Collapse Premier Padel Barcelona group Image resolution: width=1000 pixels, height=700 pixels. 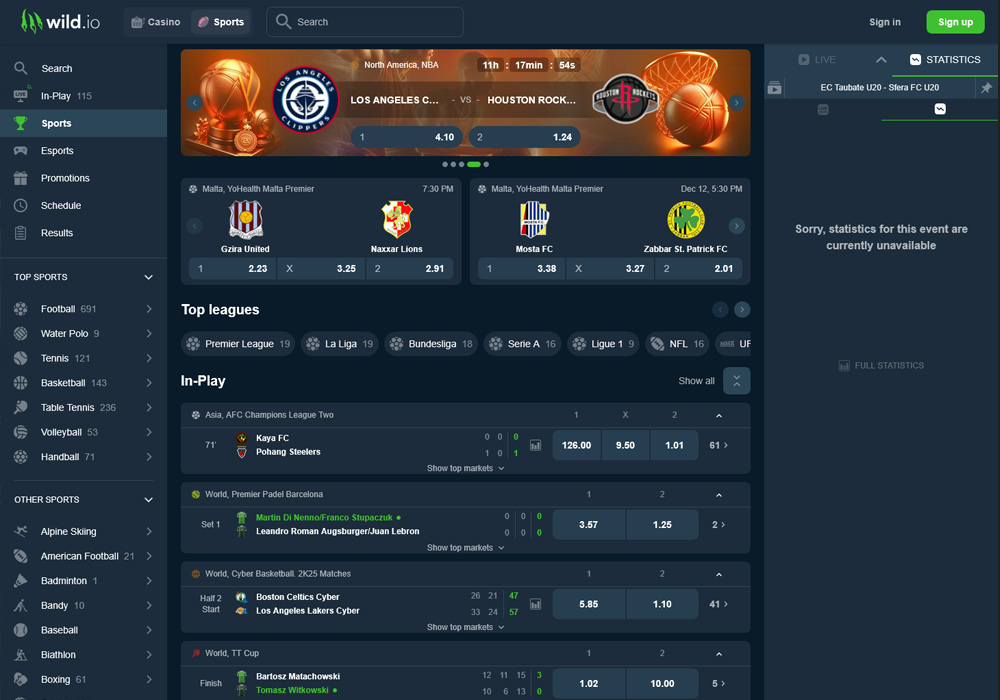719,495
